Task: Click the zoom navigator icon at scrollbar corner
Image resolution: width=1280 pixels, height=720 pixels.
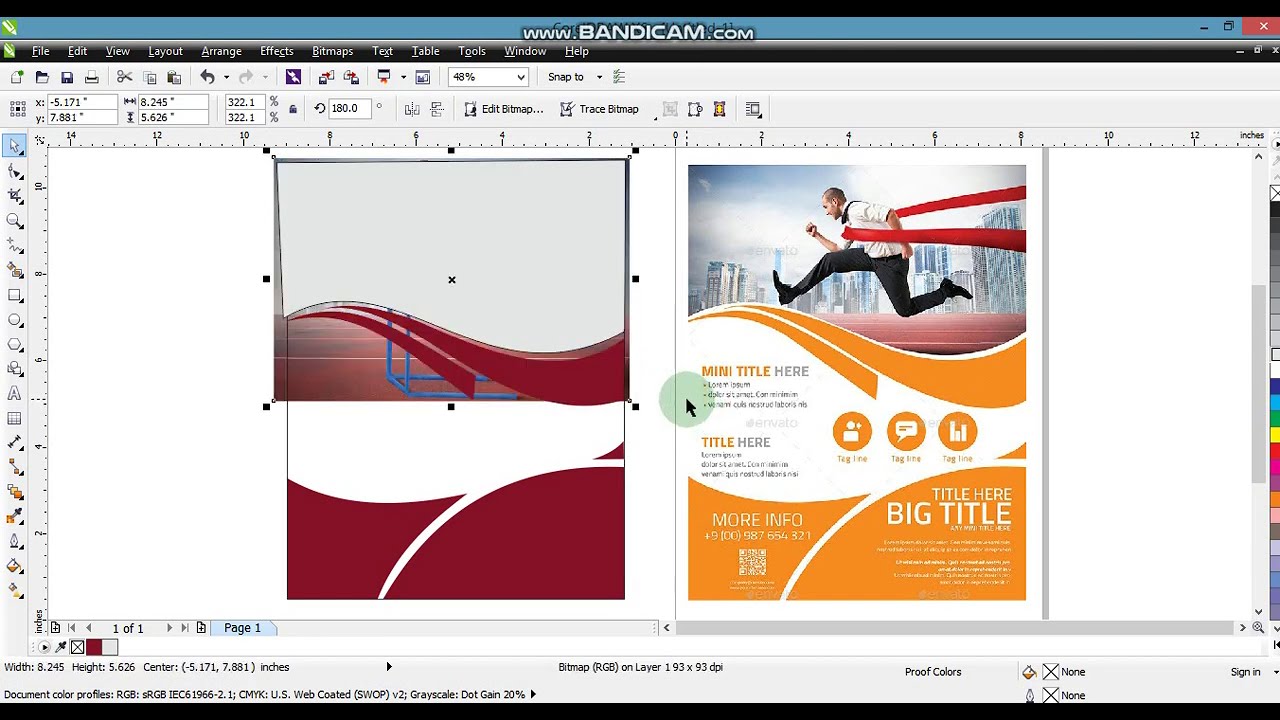Action: coord(1258,628)
